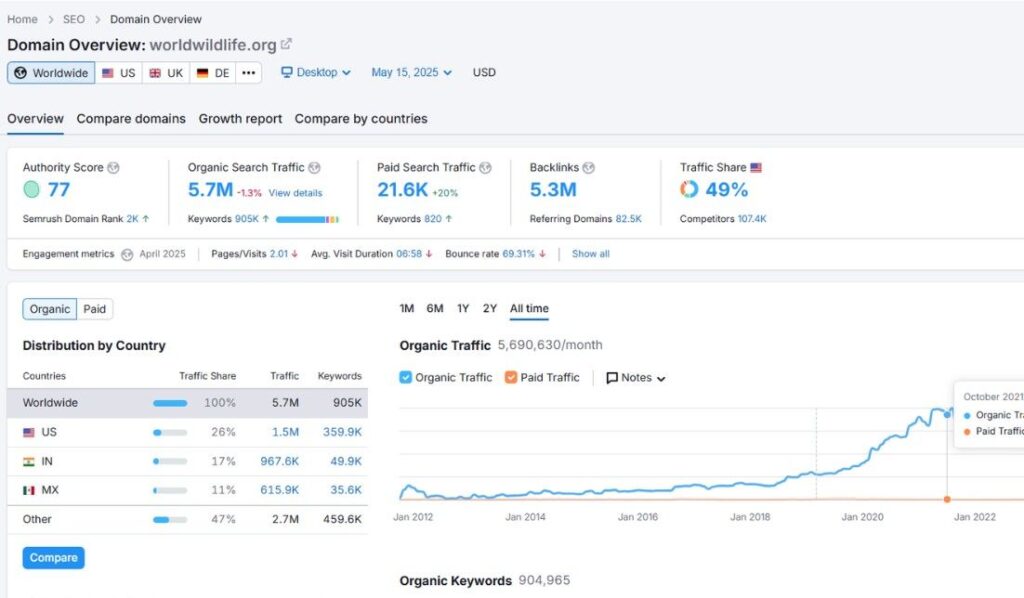The width and height of the screenshot is (1024, 598).
Task: Click the US flag in country table
Action: pyautogui.click(x=29, y=432)
